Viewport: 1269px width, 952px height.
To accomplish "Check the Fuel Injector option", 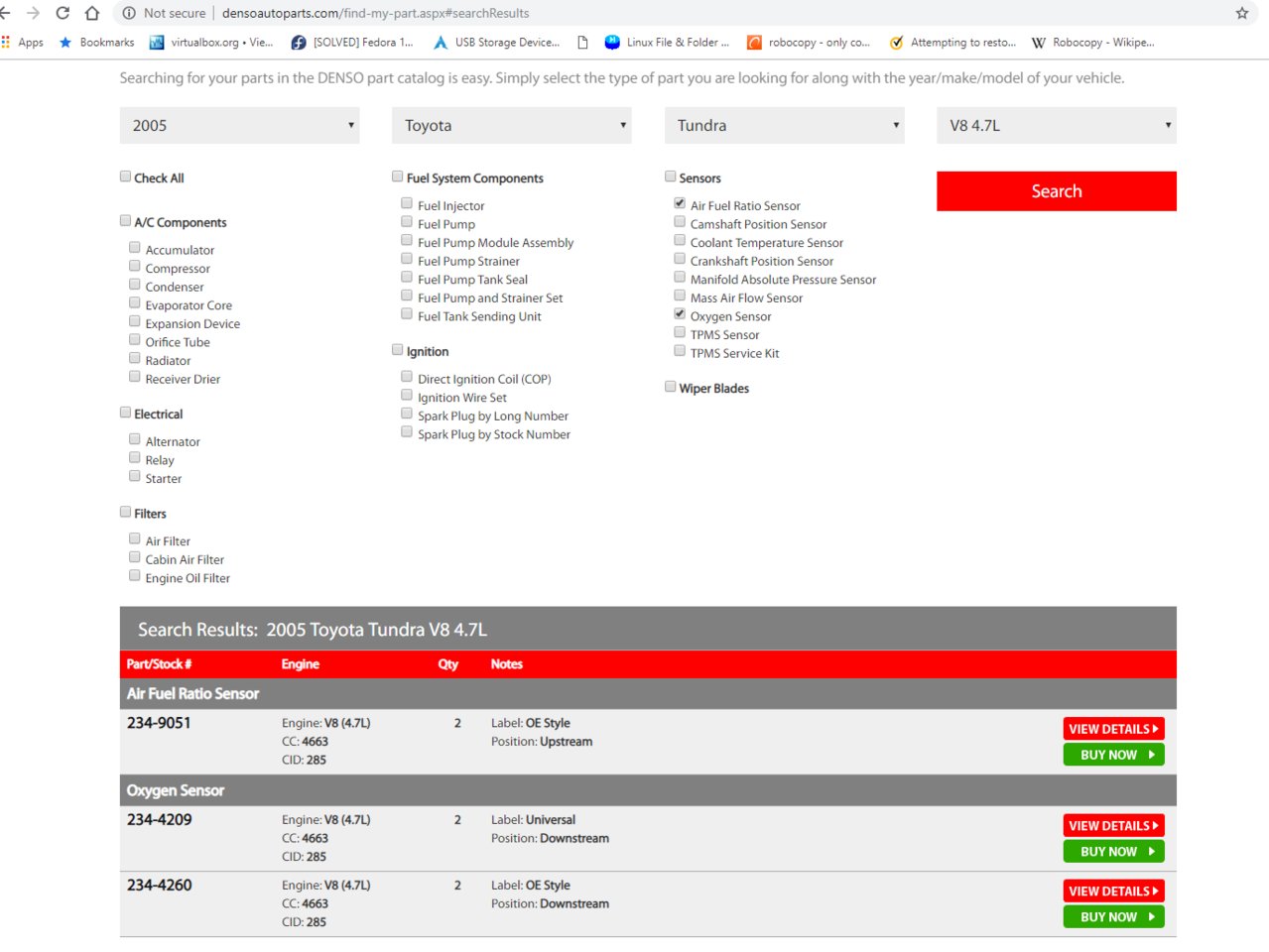I will [x=407, y=203].
